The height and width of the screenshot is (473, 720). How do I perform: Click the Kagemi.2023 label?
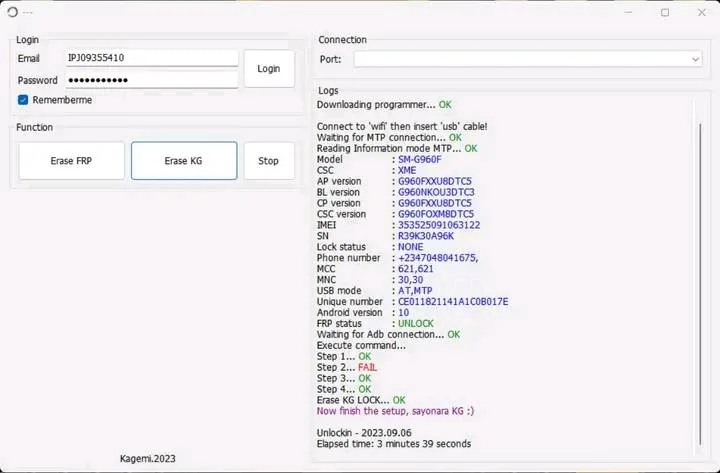point(148,459)
